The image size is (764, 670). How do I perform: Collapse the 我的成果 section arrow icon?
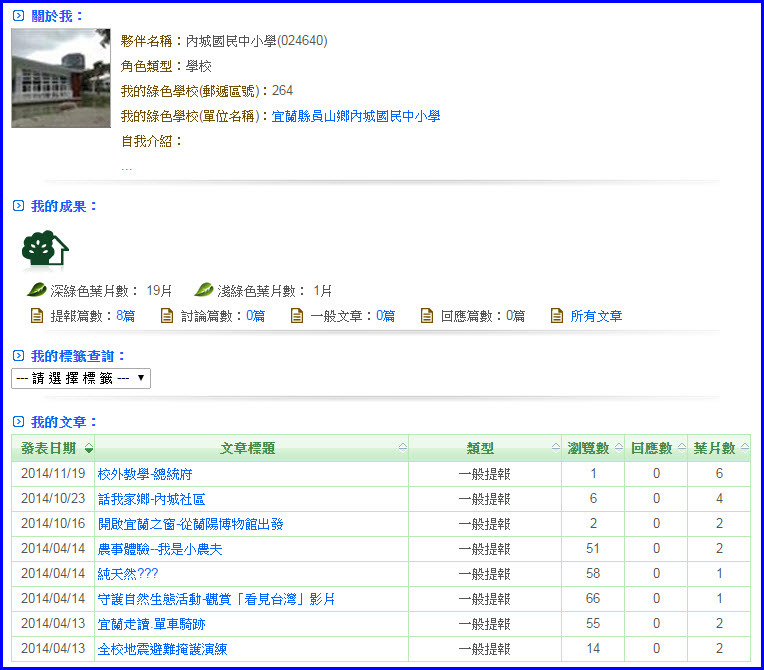tap(18, 206)
